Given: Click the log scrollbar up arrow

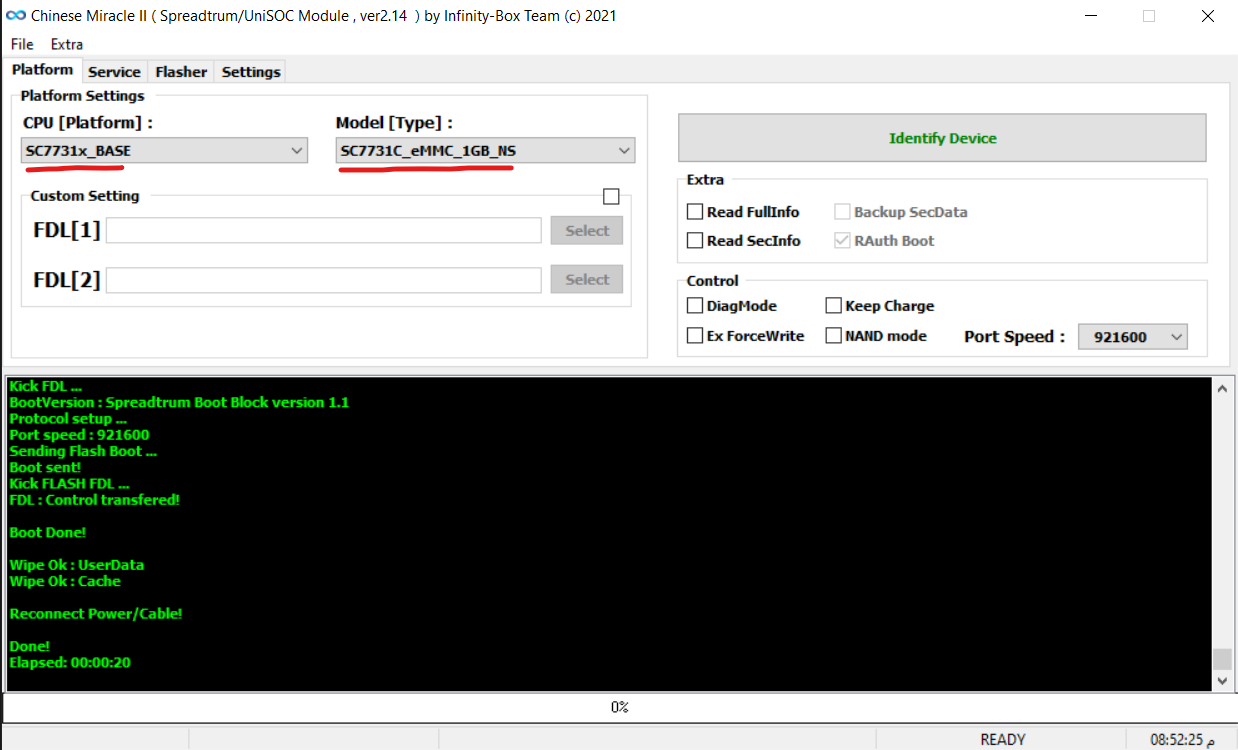Looking at the screenshot, I should point(1221,389).
